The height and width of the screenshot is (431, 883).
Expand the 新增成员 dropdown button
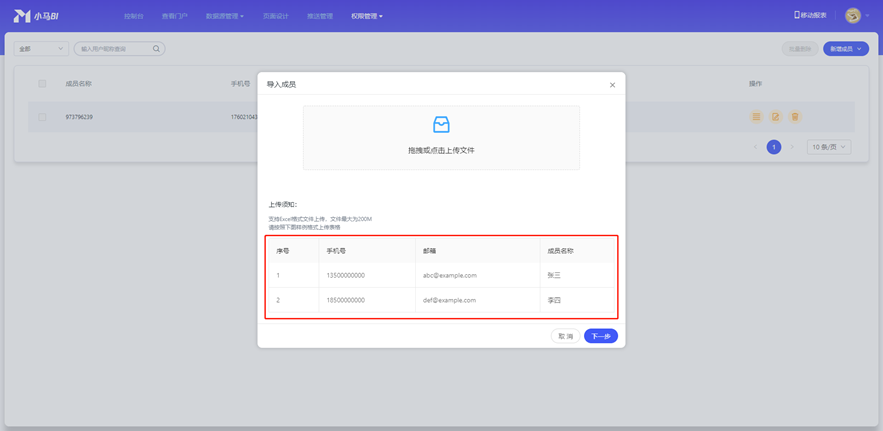click(x=845, y=49)
